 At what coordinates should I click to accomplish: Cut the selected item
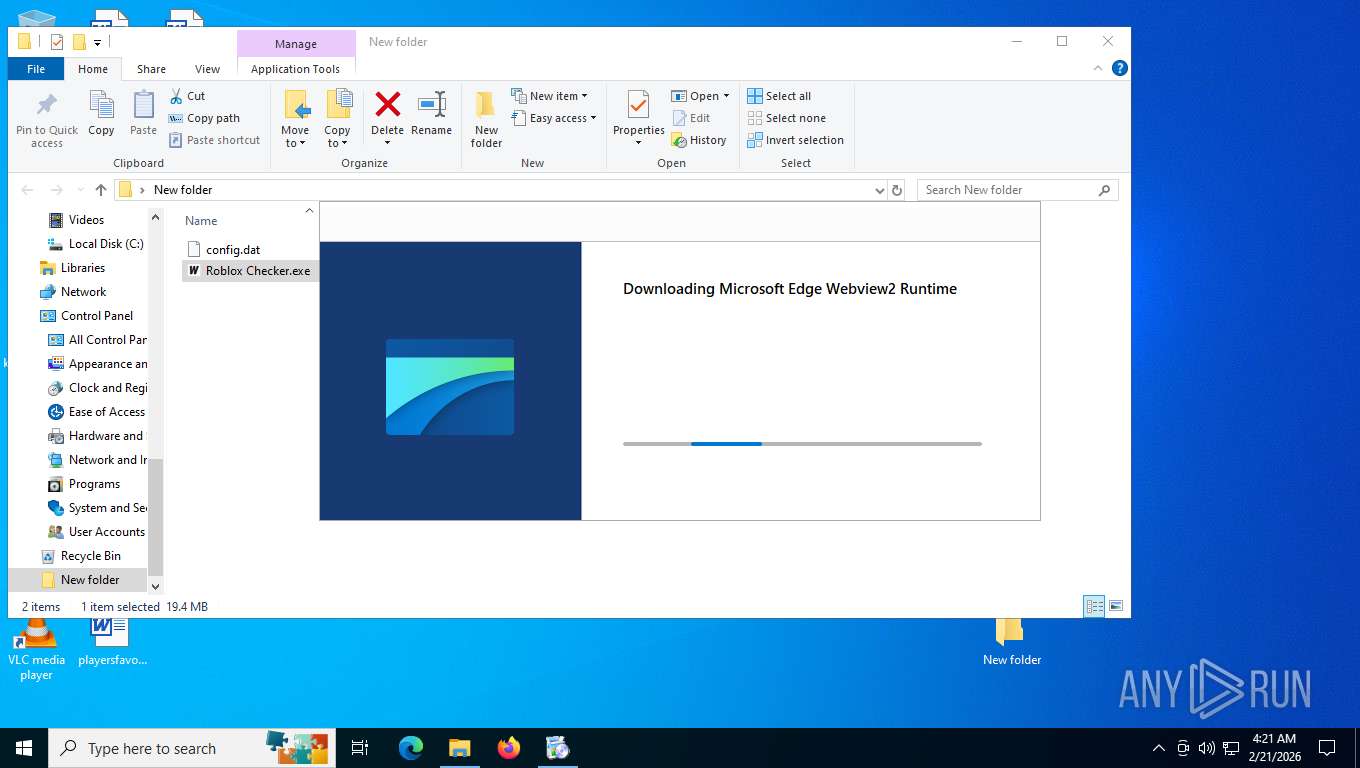187,96
